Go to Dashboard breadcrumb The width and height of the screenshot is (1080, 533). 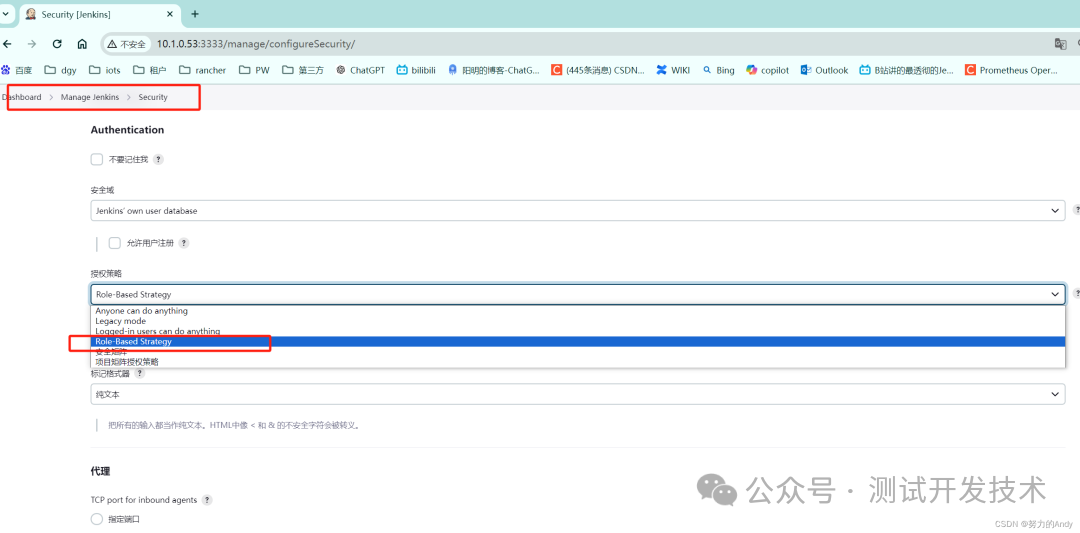(x=21, y=97)
